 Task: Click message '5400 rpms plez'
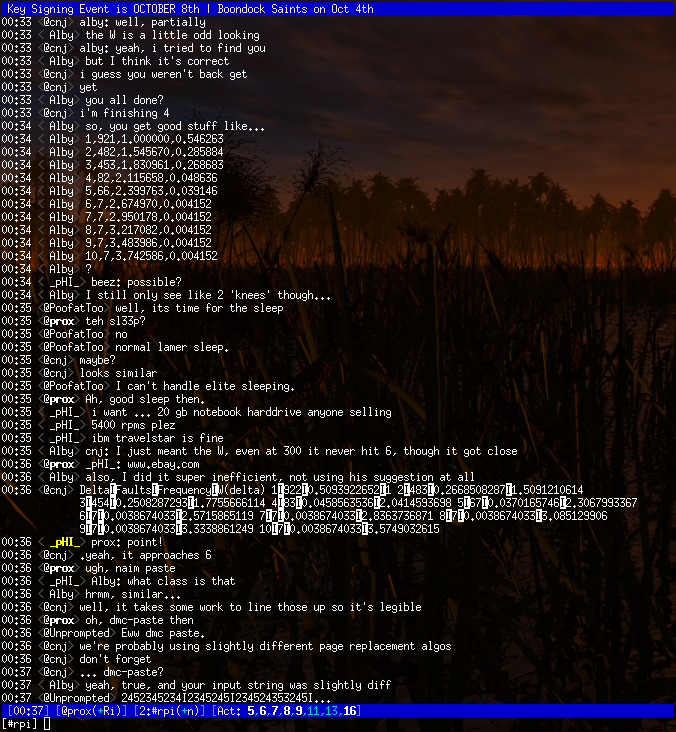tap(133, 426)
